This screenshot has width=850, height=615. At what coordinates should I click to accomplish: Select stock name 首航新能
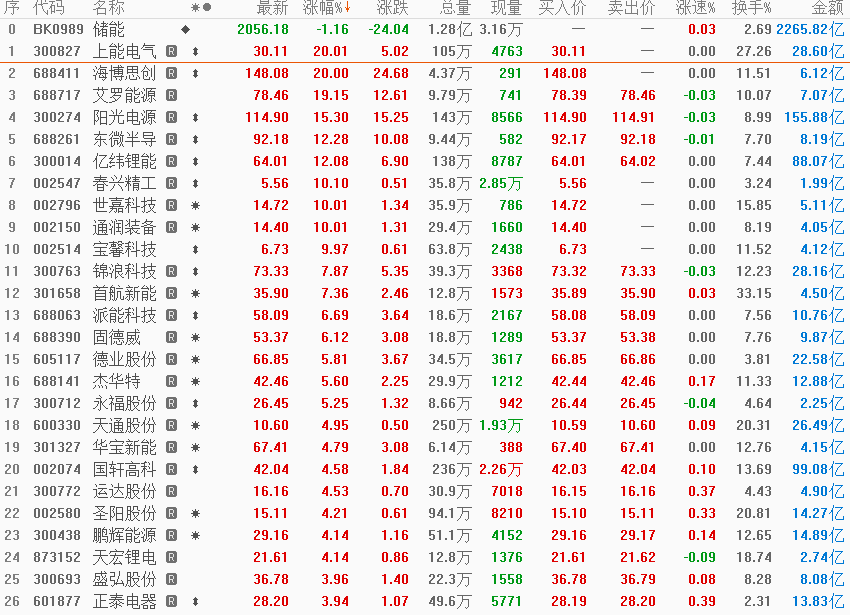pyautogui.click(x=125, y=293)
